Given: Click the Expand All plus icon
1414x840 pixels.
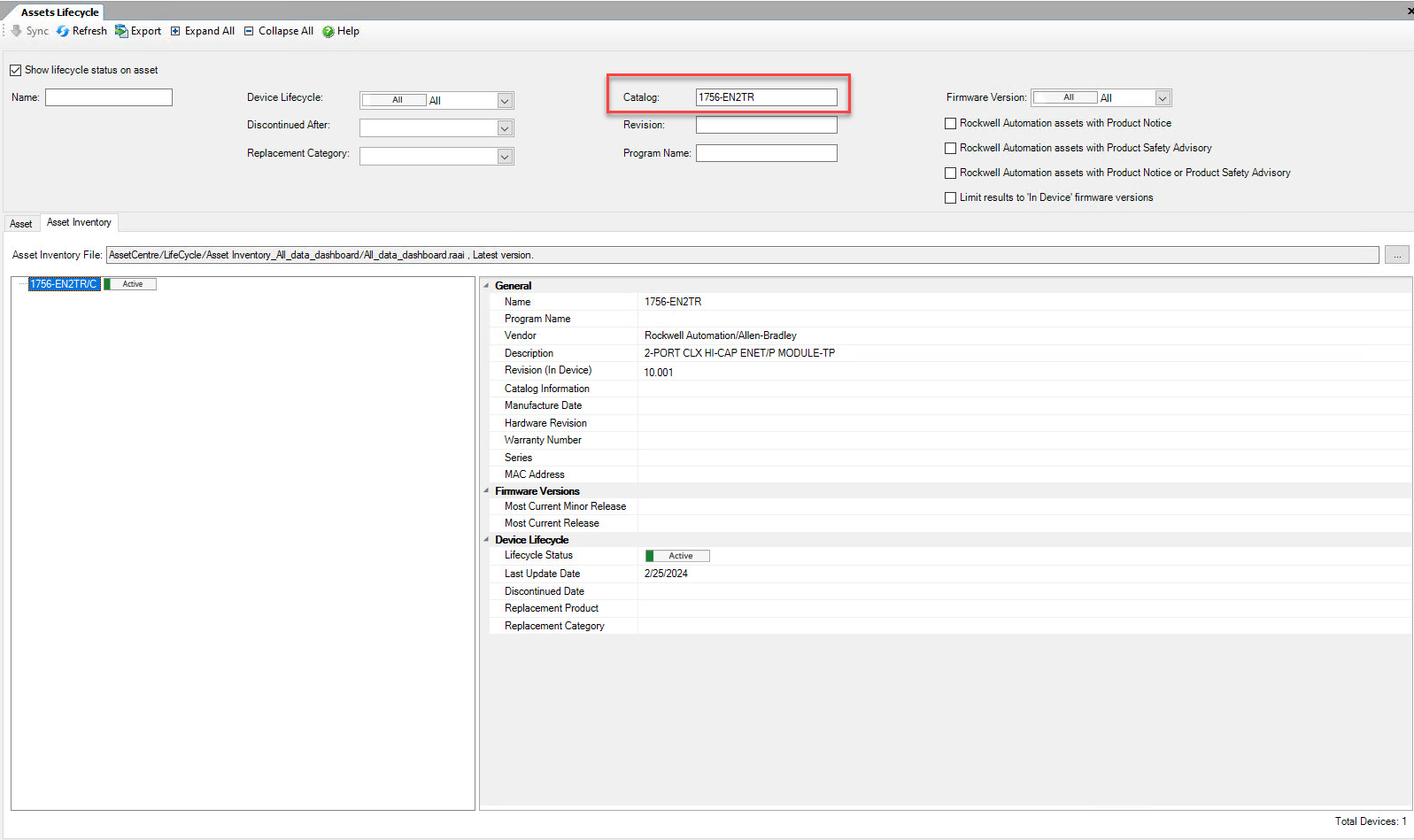Looking at the screenshot, I should pyautogui.click(x=175, y=31).
